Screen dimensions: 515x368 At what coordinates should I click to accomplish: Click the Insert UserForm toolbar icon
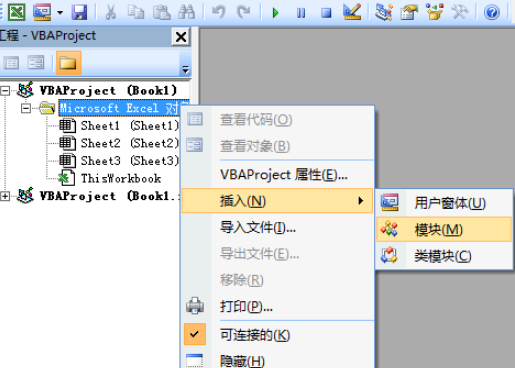point(42,12)
